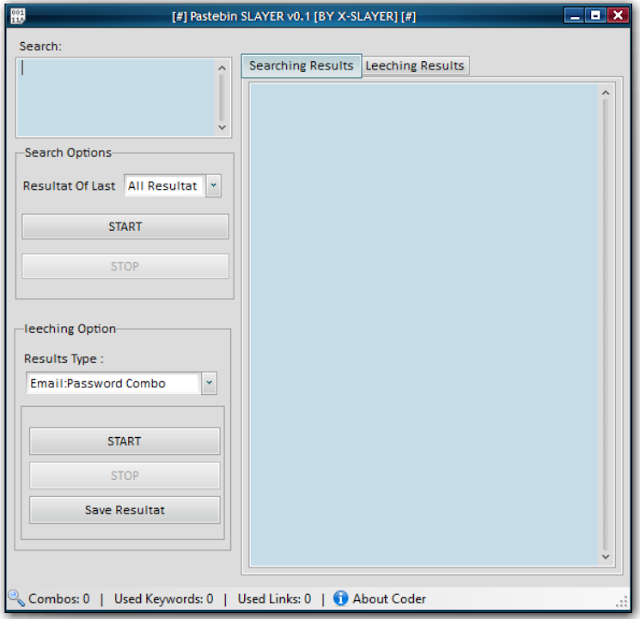This screenshot has width=640, height=619.
Task: Click the Search box scroll-down arrow
Action: point(222,127)
